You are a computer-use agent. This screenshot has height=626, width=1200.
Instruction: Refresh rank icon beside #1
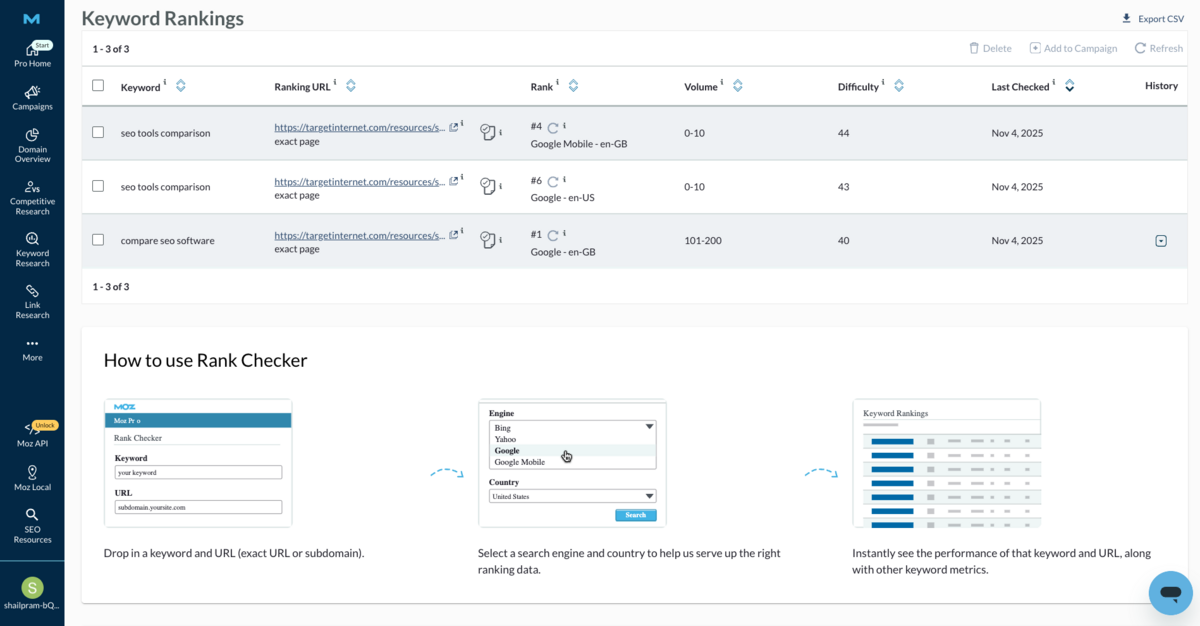point(553,236)
